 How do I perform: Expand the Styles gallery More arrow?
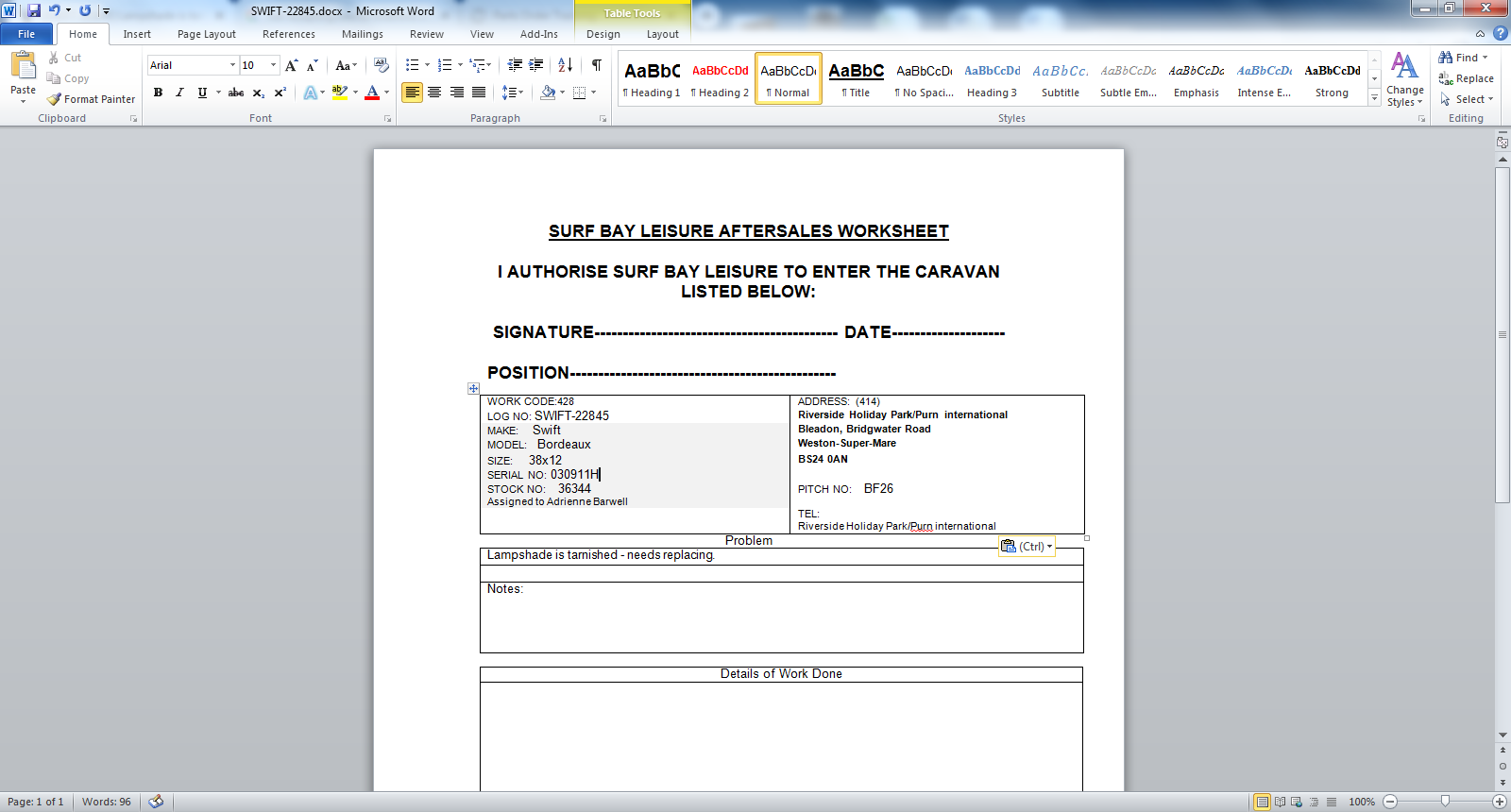(x=1375, y=99)
